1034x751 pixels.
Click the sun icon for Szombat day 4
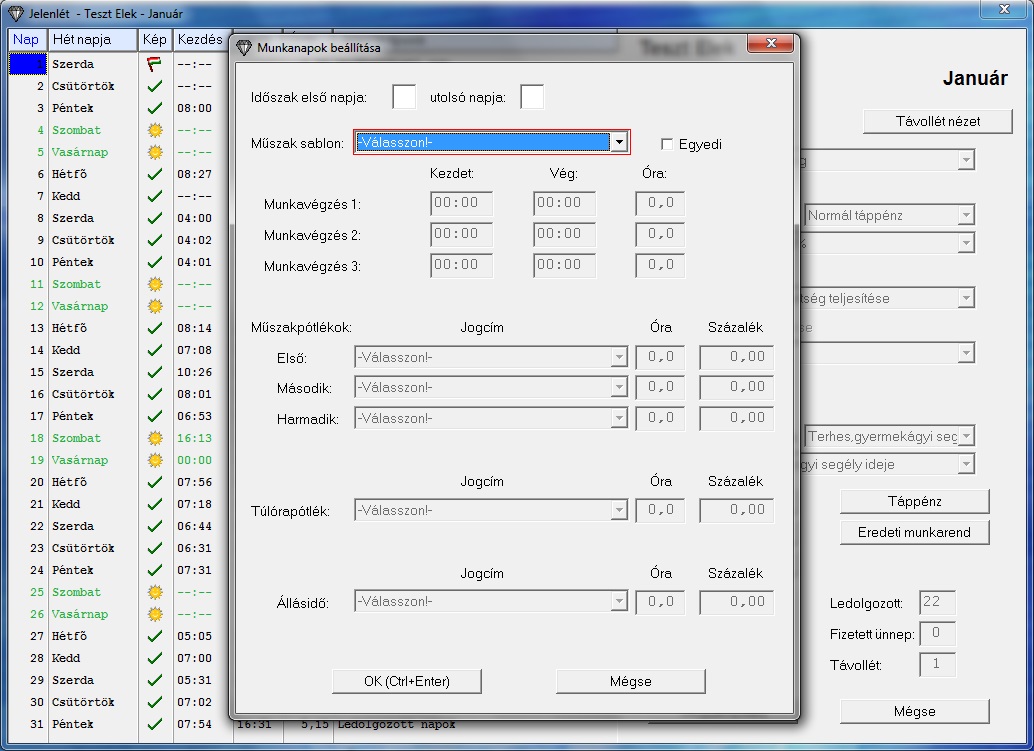point(154,130)
